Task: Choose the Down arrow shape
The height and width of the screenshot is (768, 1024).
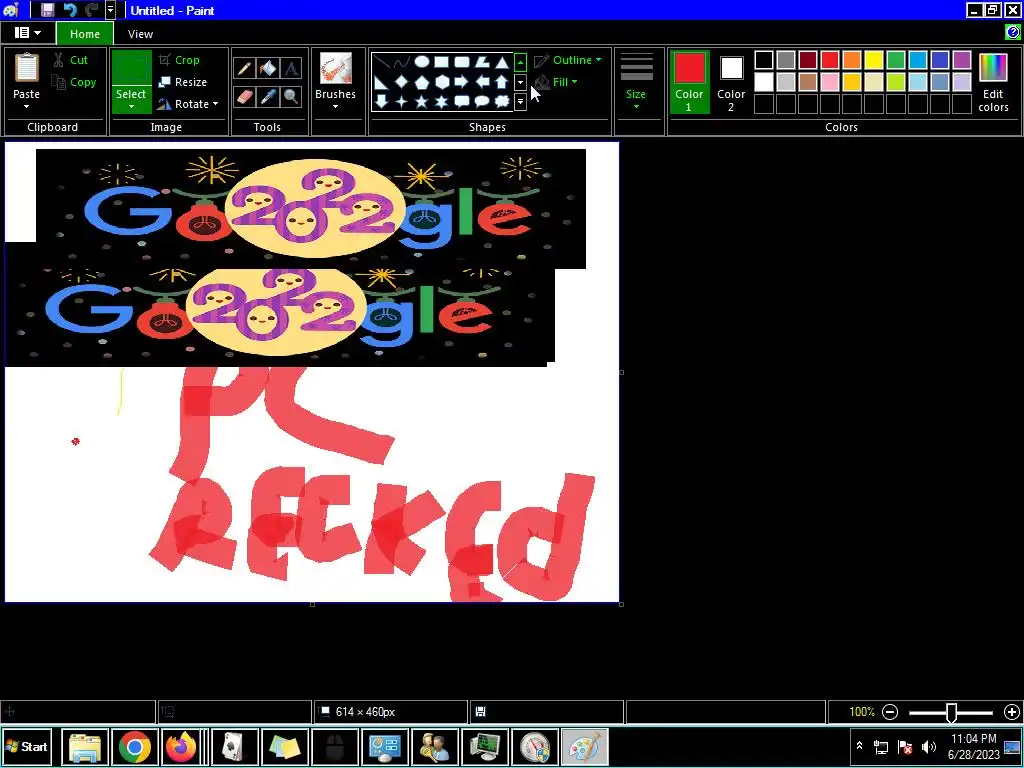Action: coord(382,101)
